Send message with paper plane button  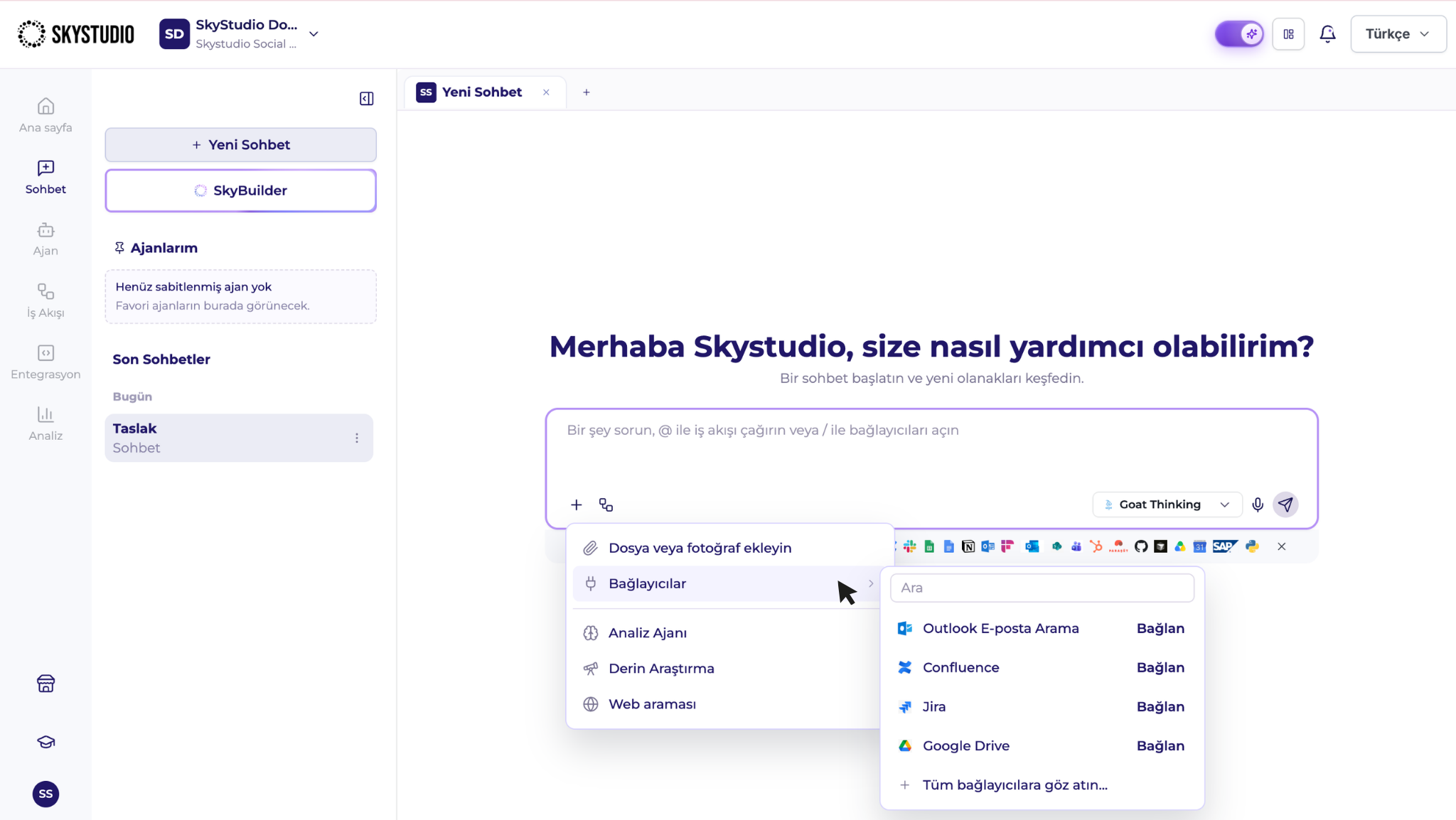[1285, 505]
